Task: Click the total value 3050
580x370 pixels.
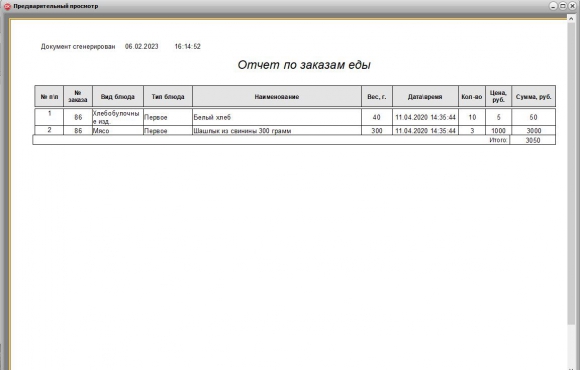Action: (x=533, y=140)
